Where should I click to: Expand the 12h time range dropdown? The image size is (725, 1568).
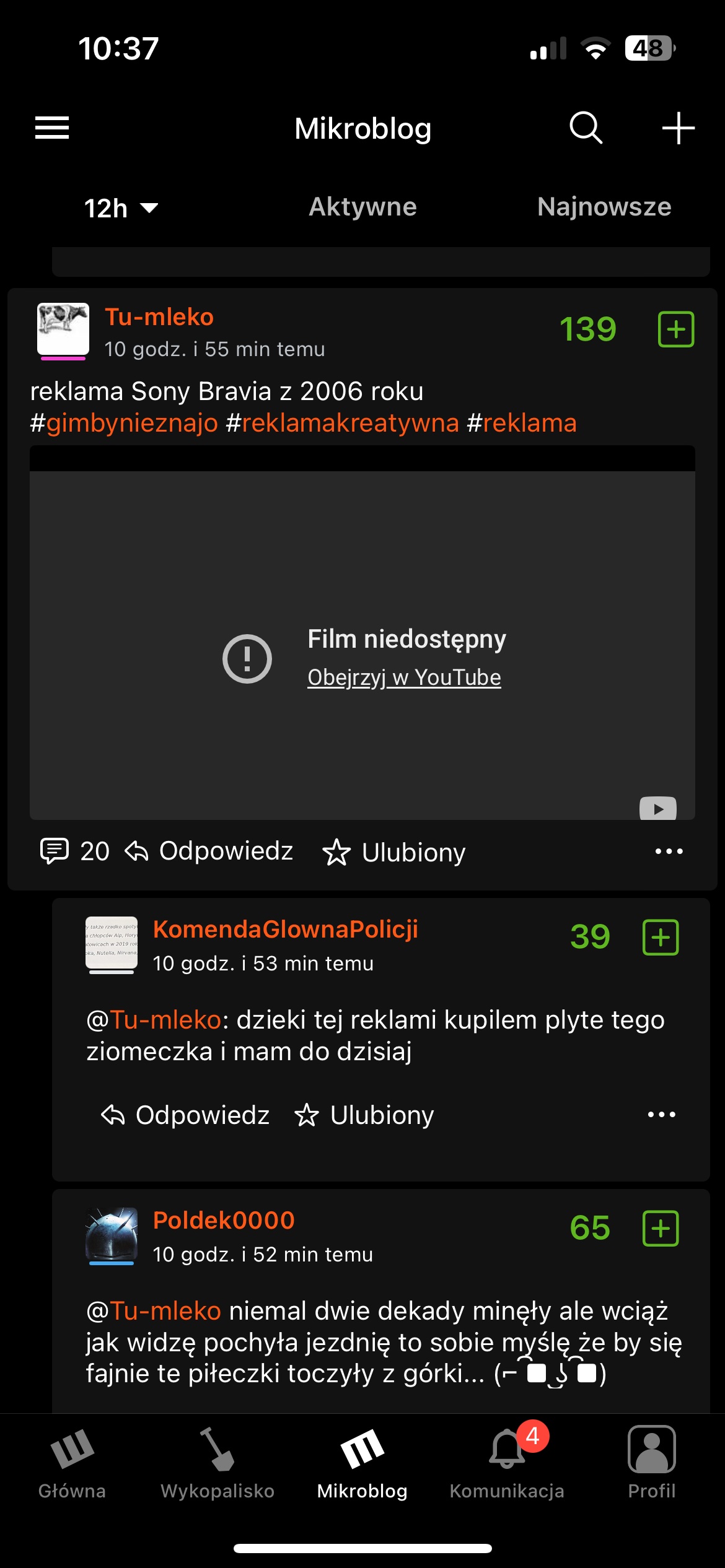[x=121, y=208]
